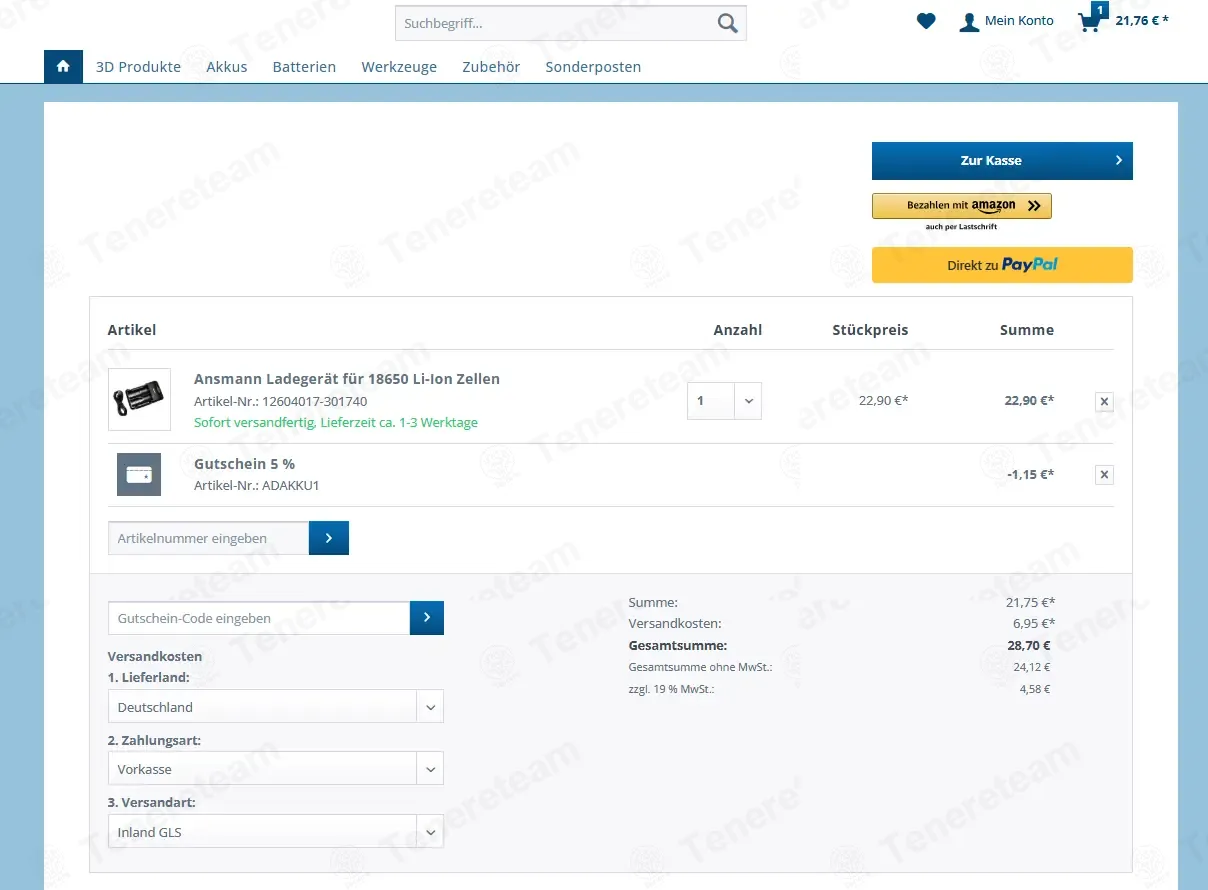Choose the Direkt zu PayPal button
The image size is (1208, 890).
tap(1002, 265)
